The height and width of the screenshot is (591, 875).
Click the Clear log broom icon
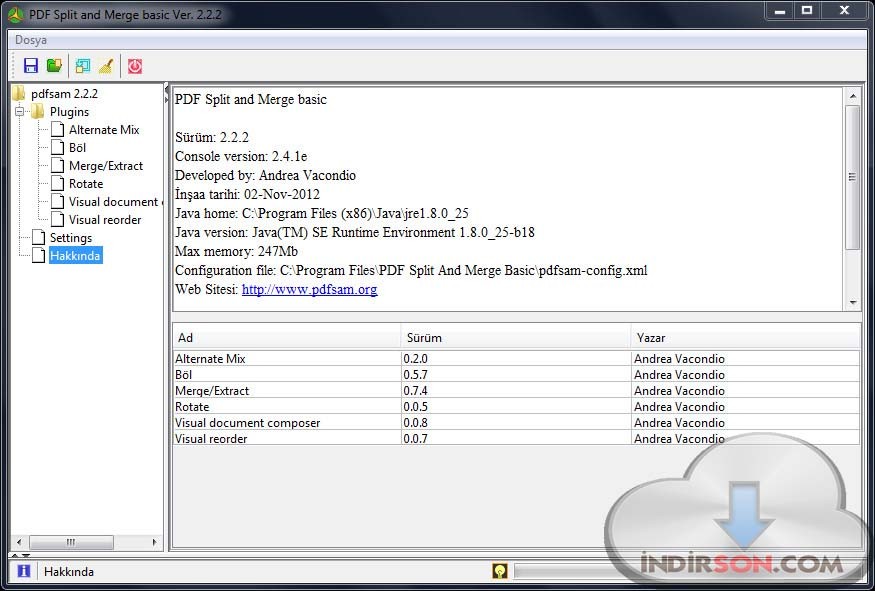point(106,66)
